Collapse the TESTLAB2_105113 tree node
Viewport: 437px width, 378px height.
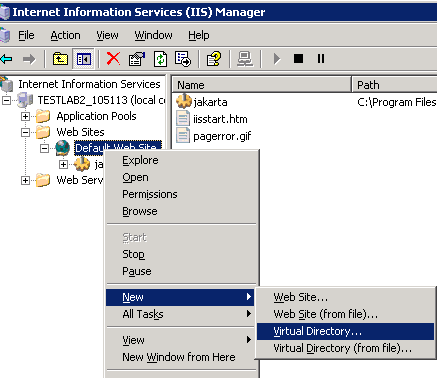[x=7, y=100]
